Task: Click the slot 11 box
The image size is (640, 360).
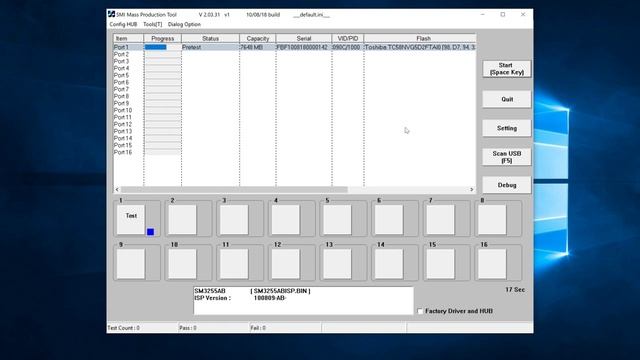Action: coord(234,264)
